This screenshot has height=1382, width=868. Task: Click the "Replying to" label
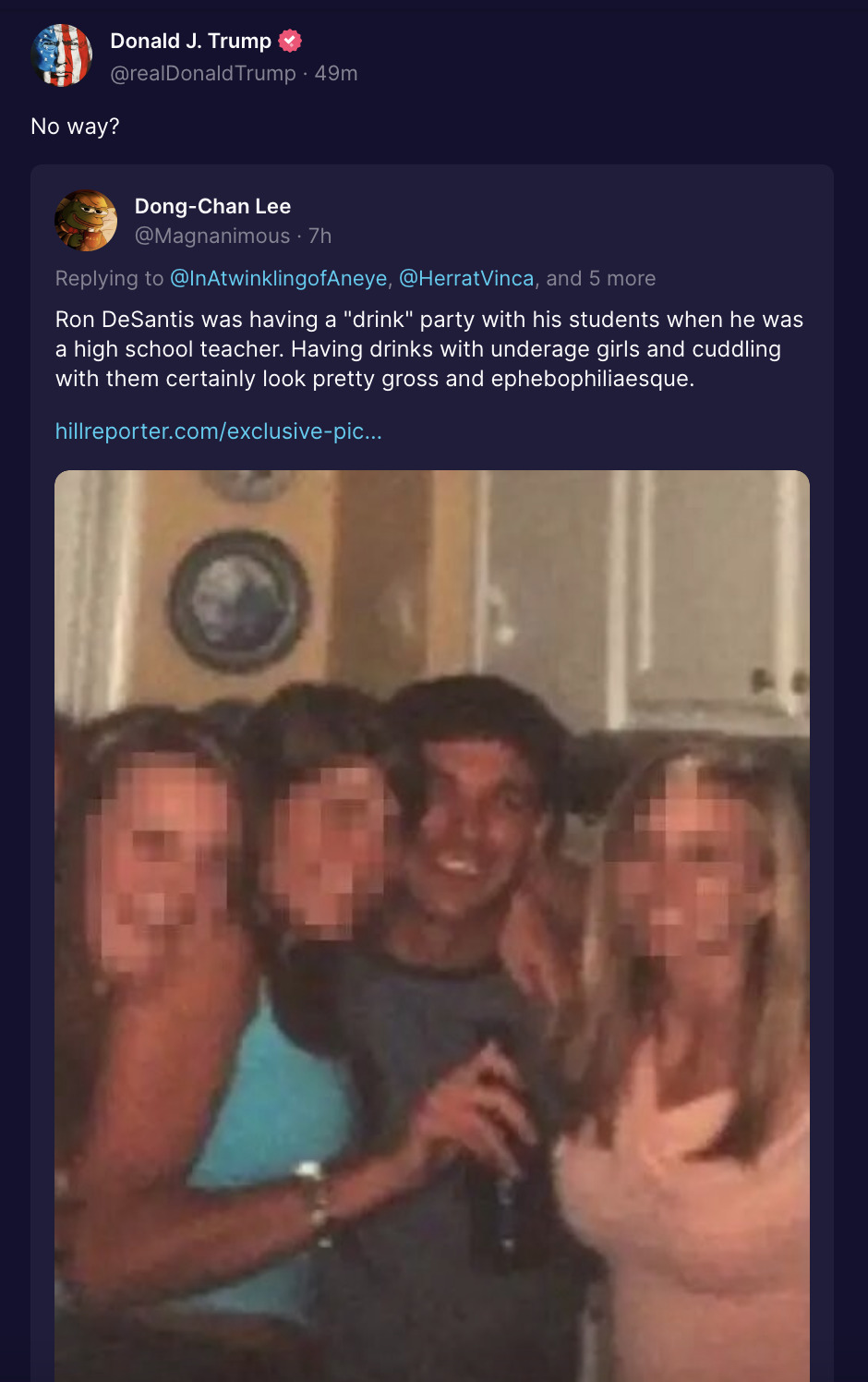pos(109,278)
